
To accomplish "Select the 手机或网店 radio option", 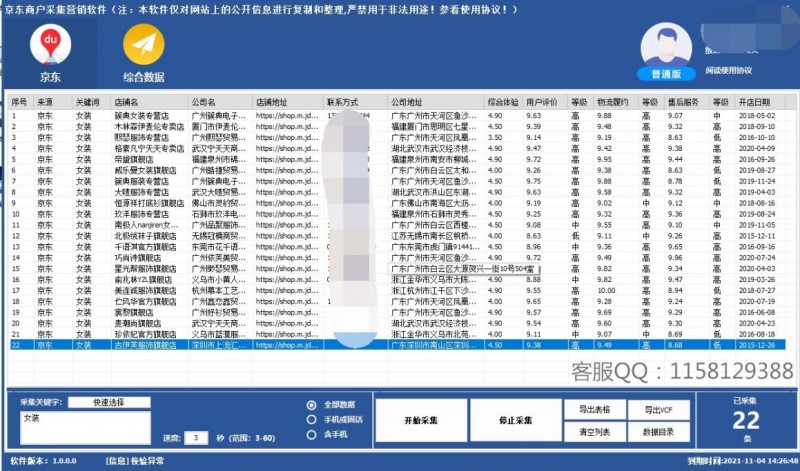I will point(312,420).
